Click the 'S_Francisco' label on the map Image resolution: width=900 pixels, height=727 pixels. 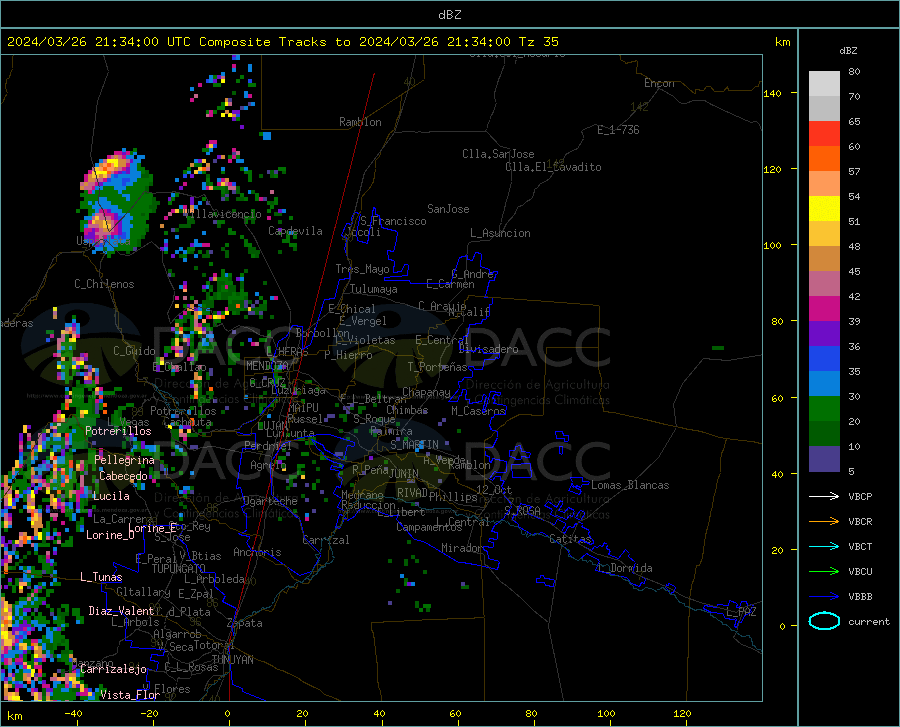click(393, 221)
